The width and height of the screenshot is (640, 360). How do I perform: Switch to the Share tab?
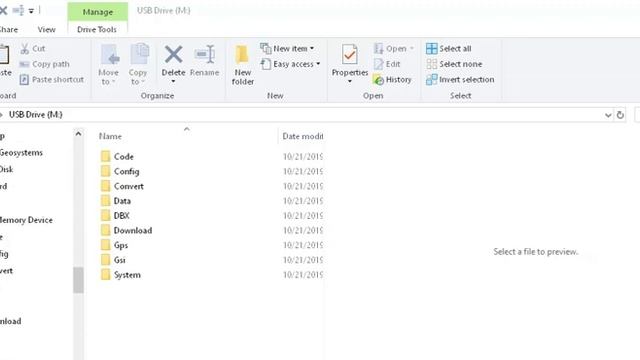click(8, 29)
